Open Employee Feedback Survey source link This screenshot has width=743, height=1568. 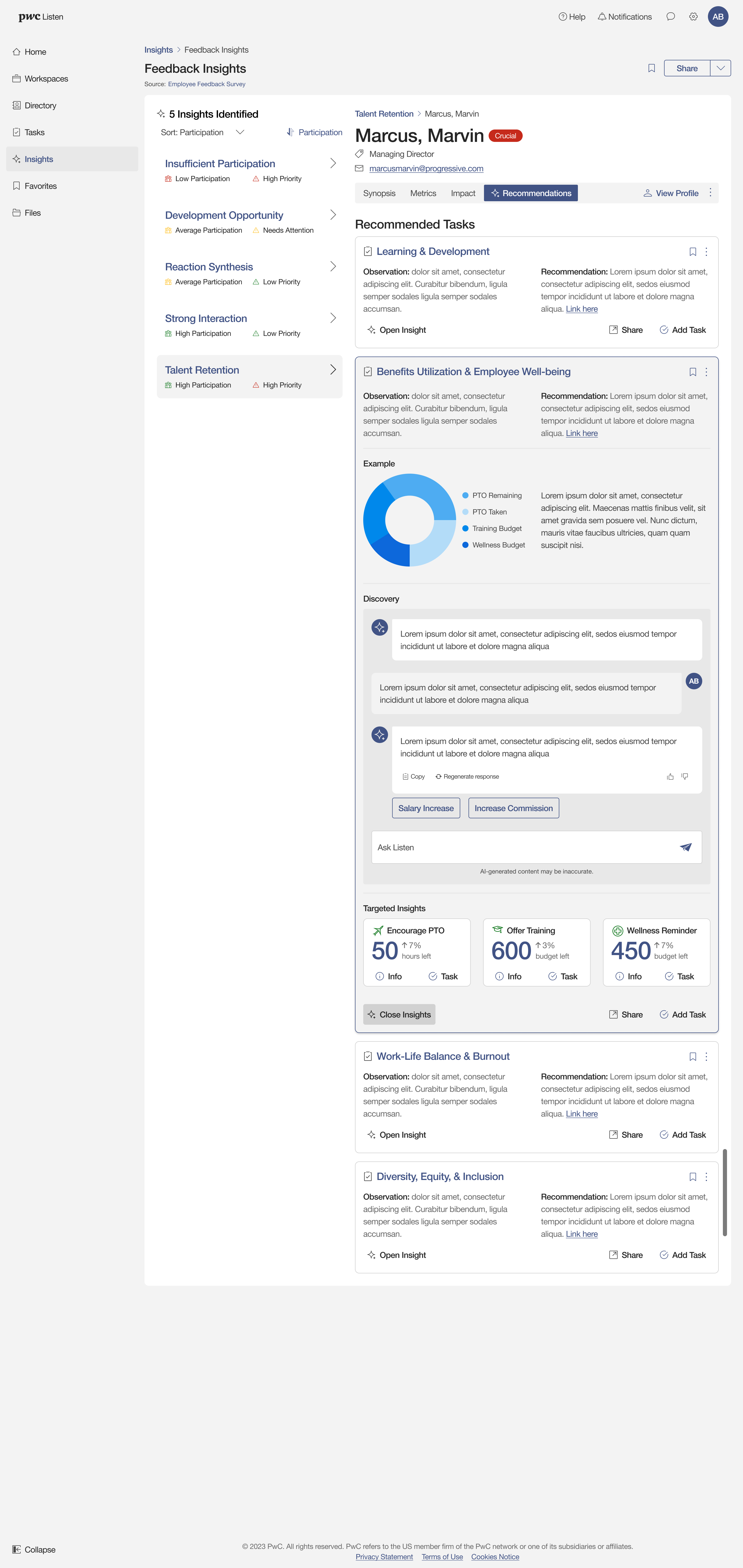(207, 84)
